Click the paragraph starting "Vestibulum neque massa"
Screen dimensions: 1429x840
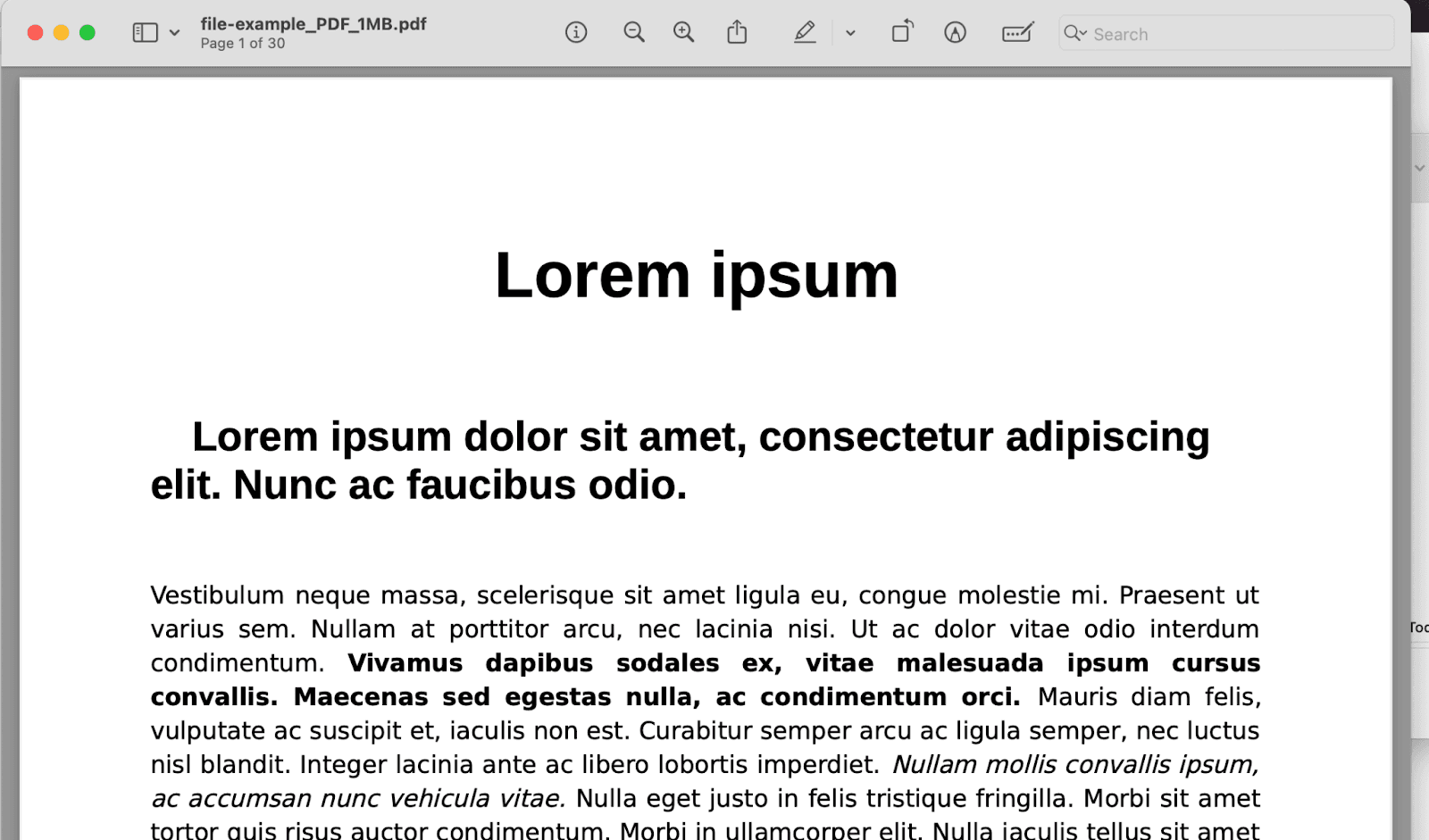point(705,712)
